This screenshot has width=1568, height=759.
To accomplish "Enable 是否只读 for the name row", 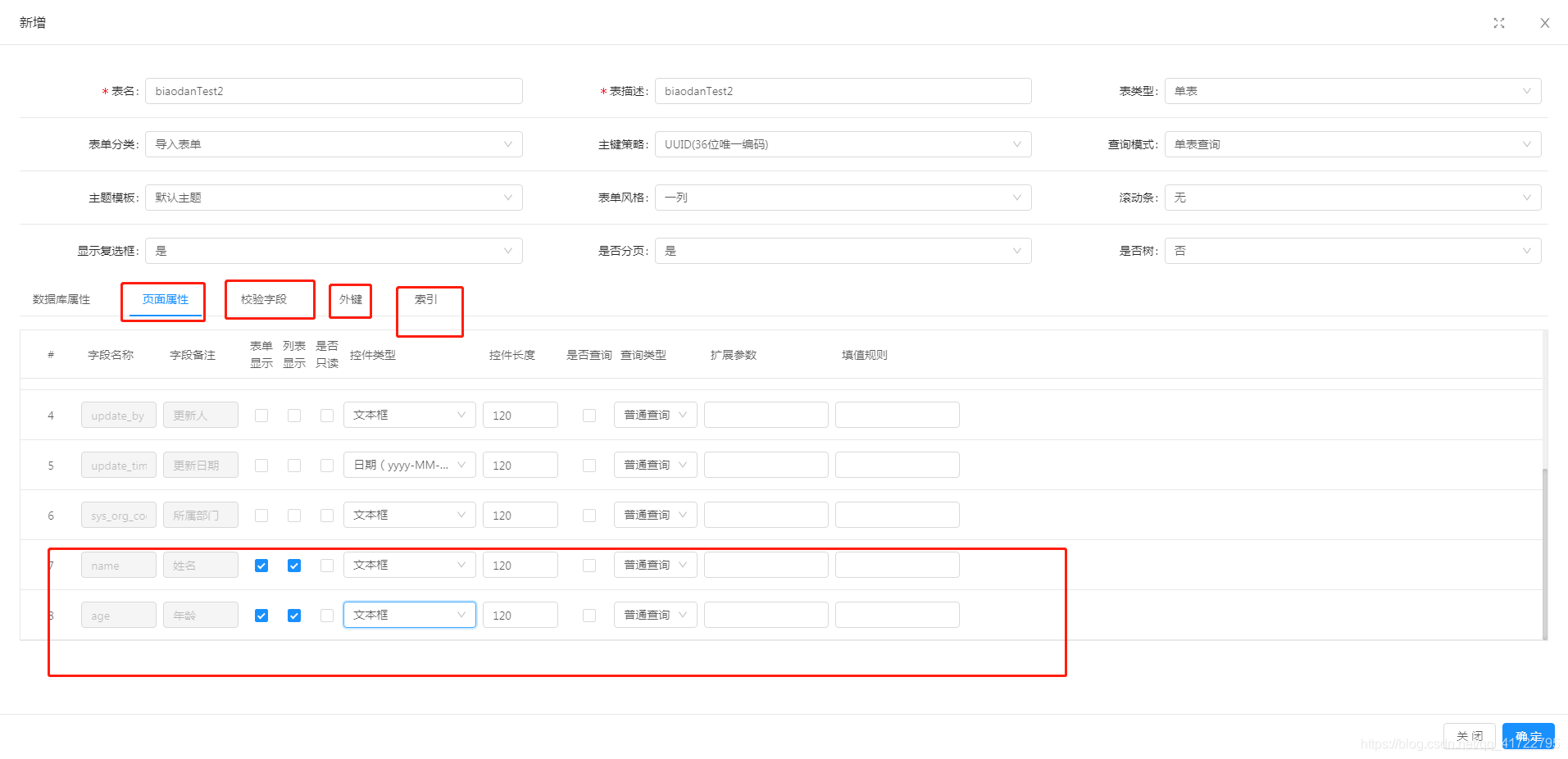I will [327, 566].
